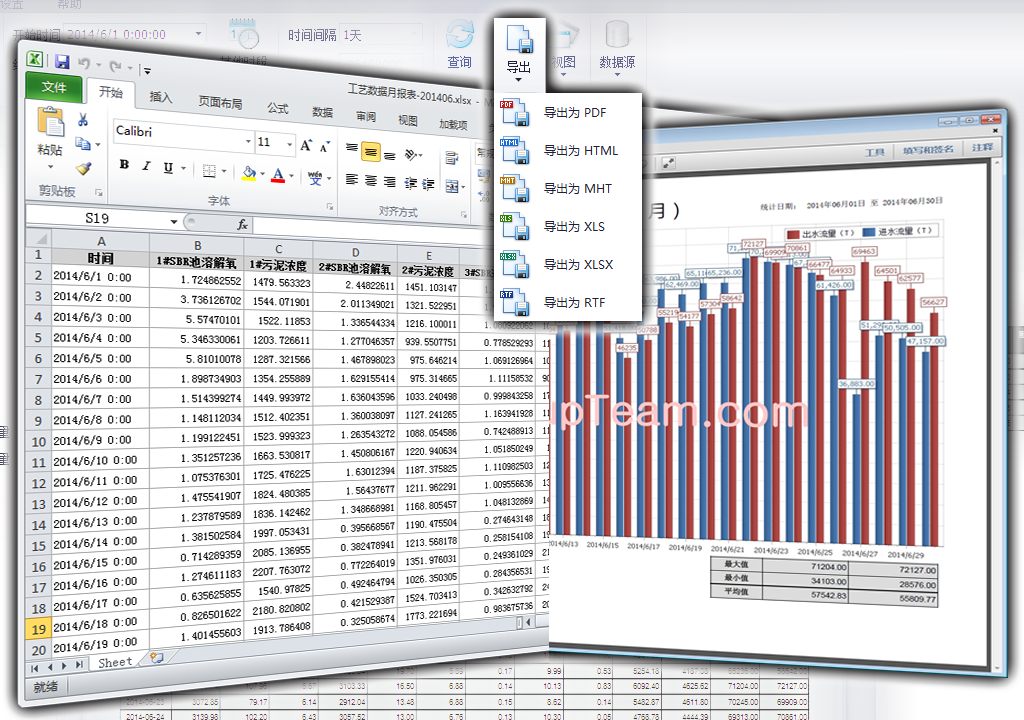
Task: Click the text orientation icon
Action: pos(411,154)
